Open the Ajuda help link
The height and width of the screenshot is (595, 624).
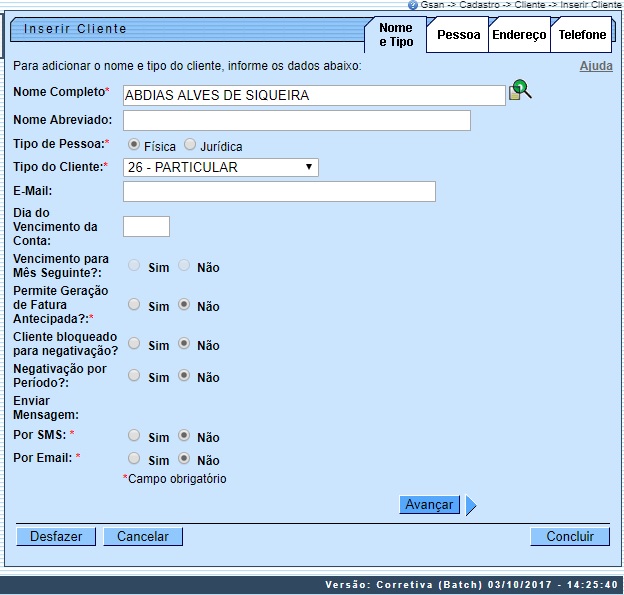pyautogui.click(x=596, y=66)
